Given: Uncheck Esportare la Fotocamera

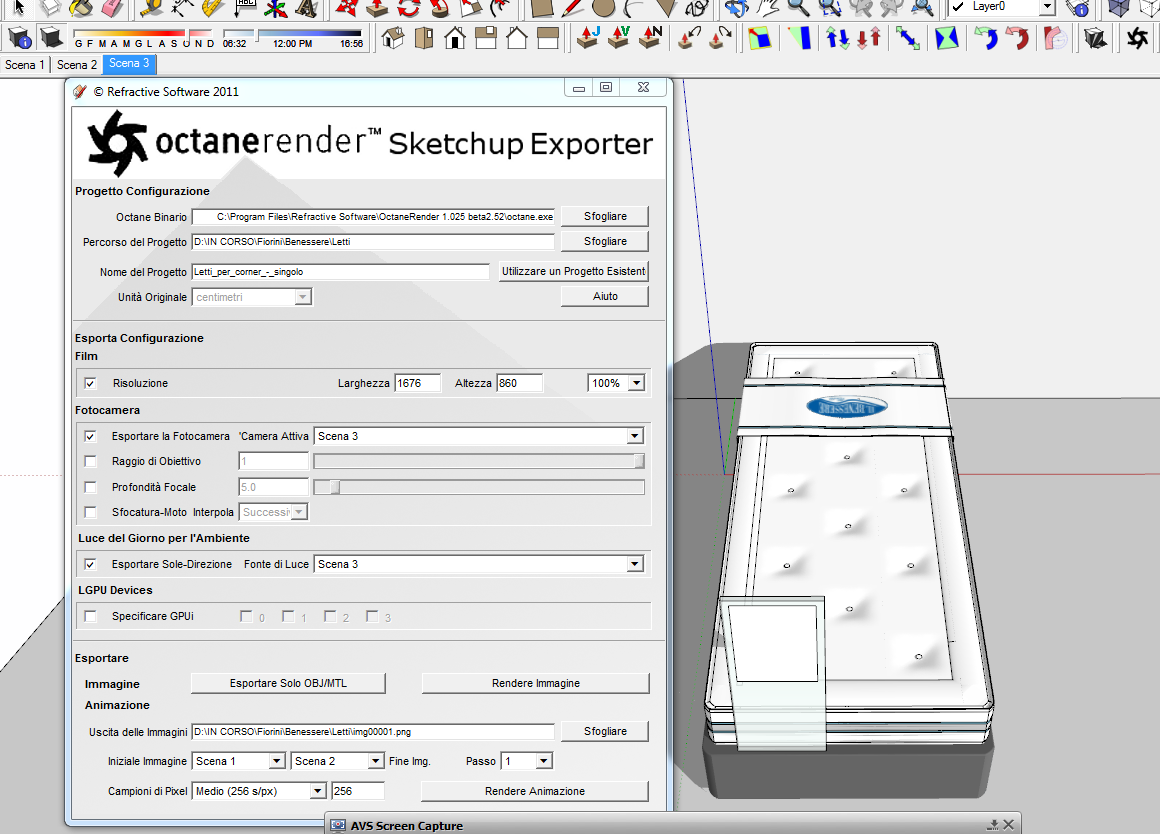Looking at the screenshot, I should 90,437.
